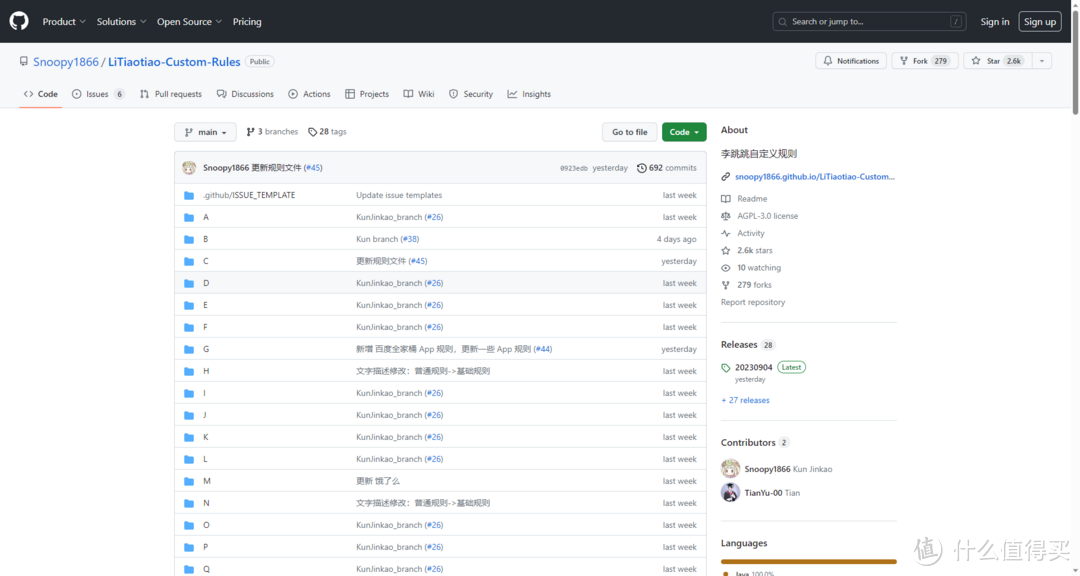The width and height of the screenshot is (1080, 576).
Task: Click the Go to file button
Action: click(x=630, y=132)
